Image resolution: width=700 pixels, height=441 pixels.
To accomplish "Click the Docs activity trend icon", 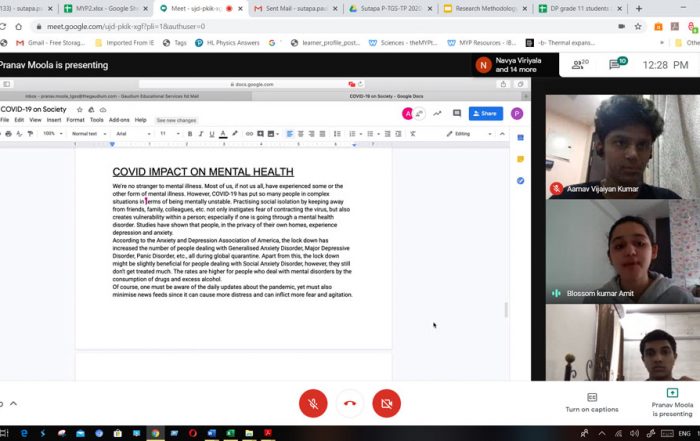I will tap(437, 113).
